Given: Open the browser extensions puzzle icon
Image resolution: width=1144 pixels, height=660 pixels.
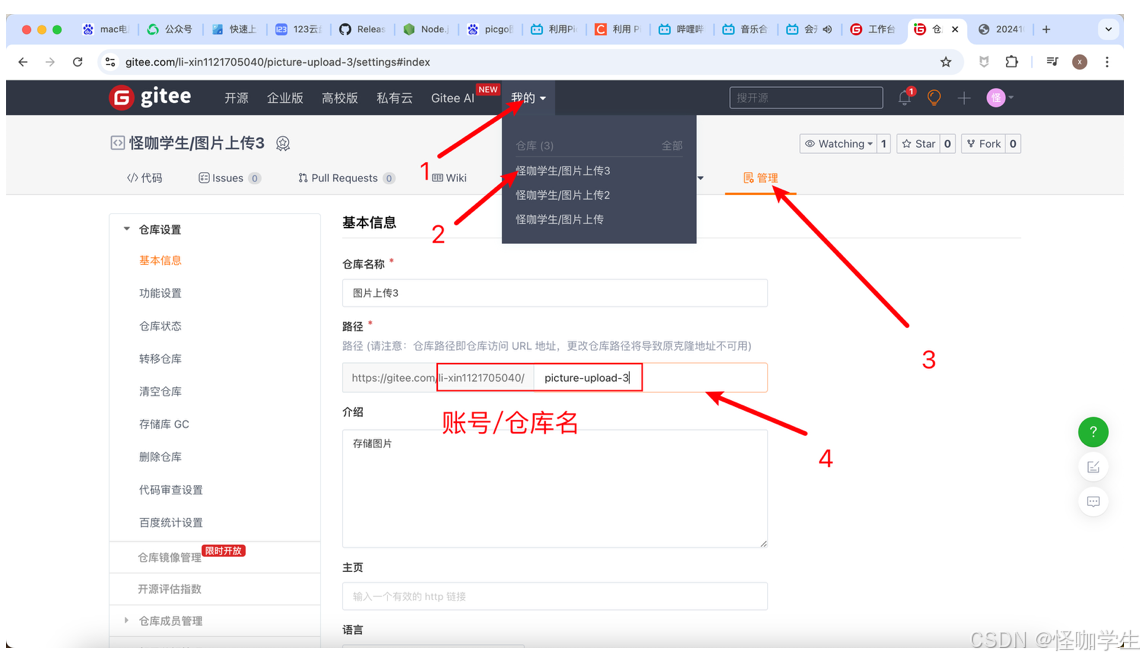Looking at the screenshot, I should [x=1011, y=62].
